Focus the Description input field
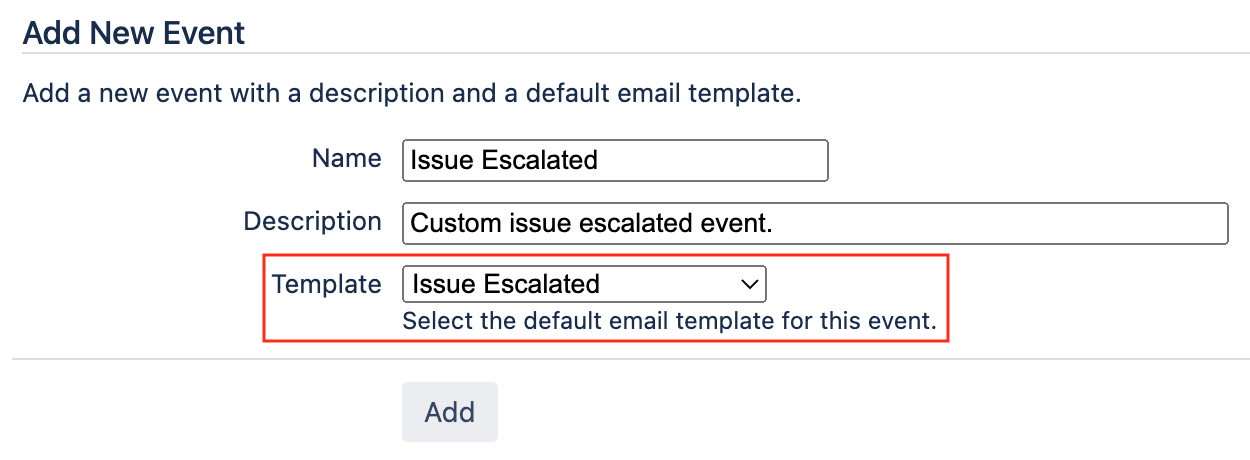 (x=815, y=223)
